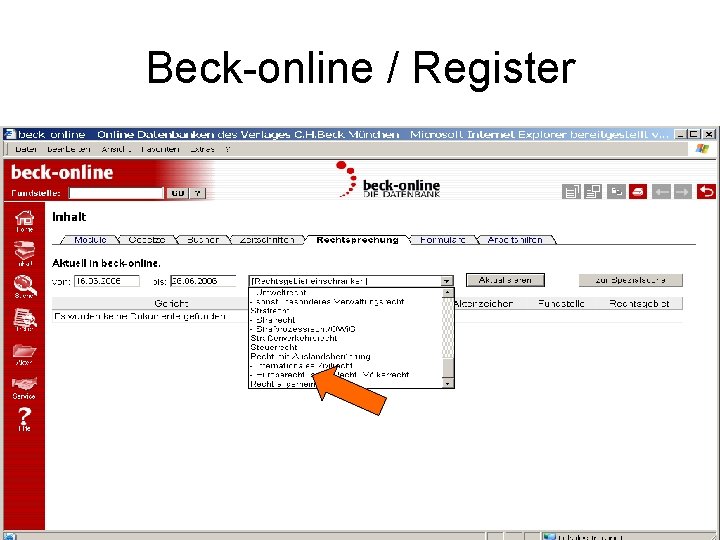Click the red print icon in toolbar

[x=638, y=191]
